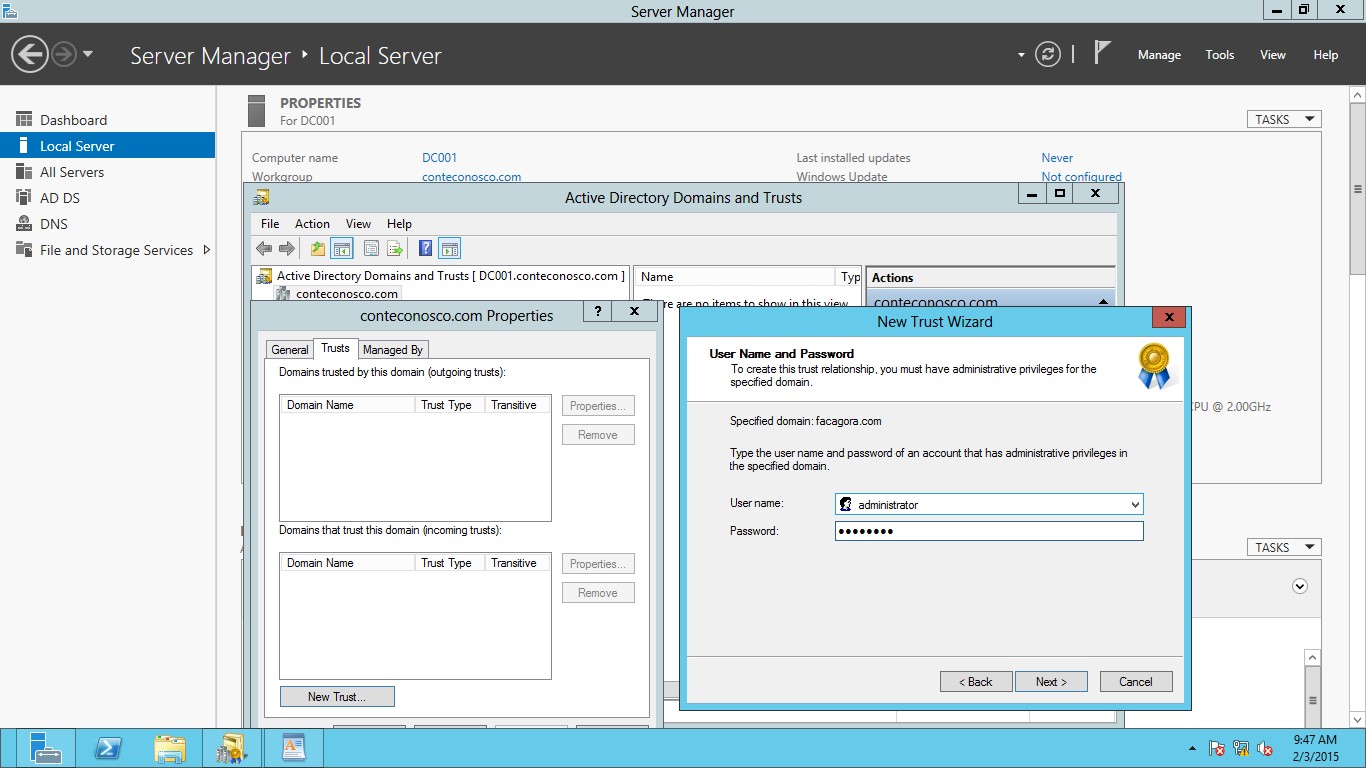Open the user name dropdown in New Trust Wizard
This screenshot has width=1366, height=768.
point(1133,503)
